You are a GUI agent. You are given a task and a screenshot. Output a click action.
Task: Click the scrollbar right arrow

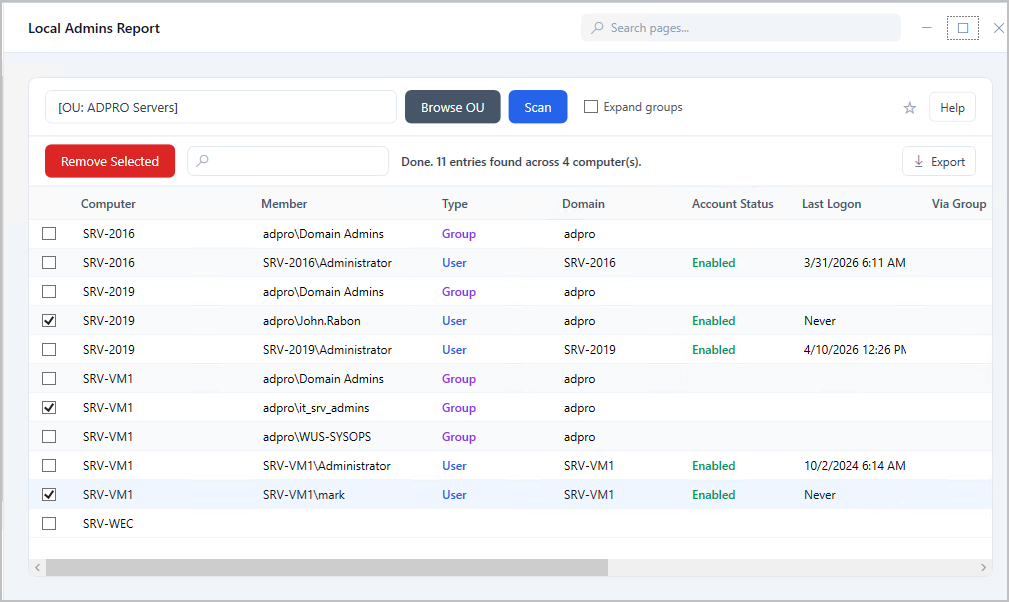[x=983, y=567]
